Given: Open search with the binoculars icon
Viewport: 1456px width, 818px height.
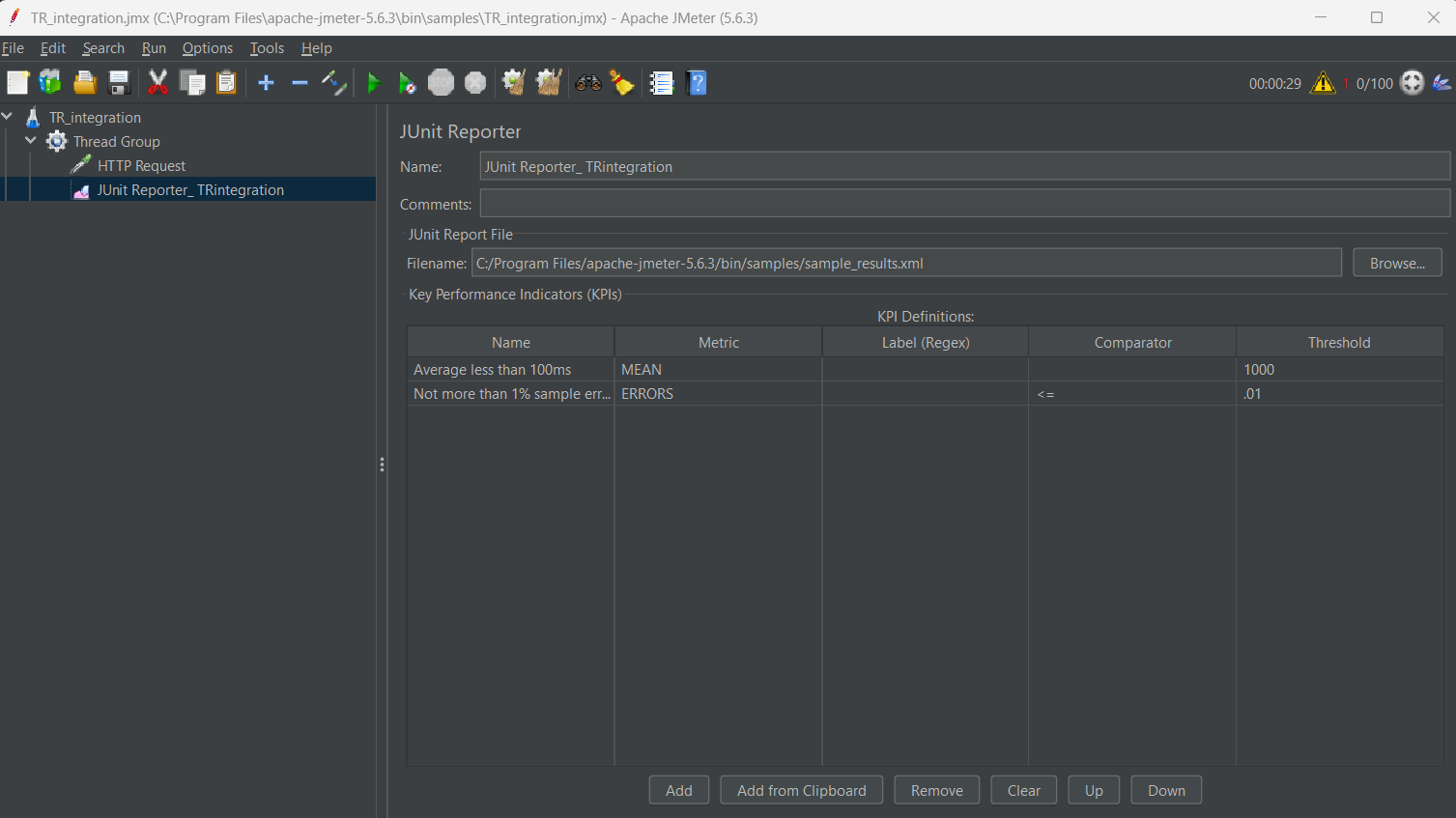Looking at the screenshot, I should [x=587, y=84].
